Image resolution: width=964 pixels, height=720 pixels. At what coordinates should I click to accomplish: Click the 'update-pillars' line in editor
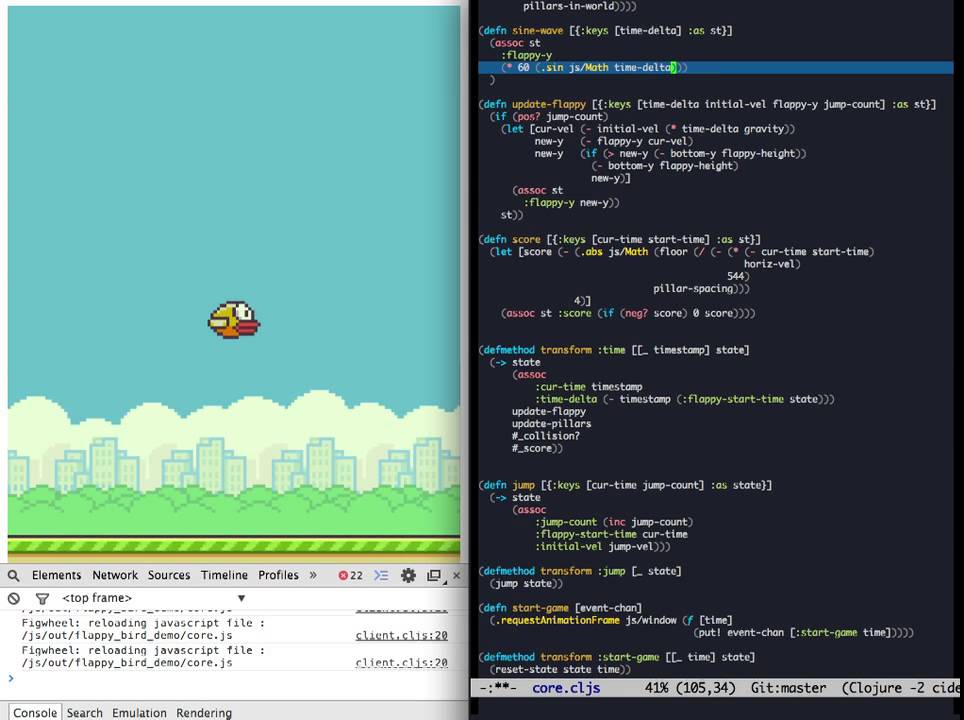(551, 424)
